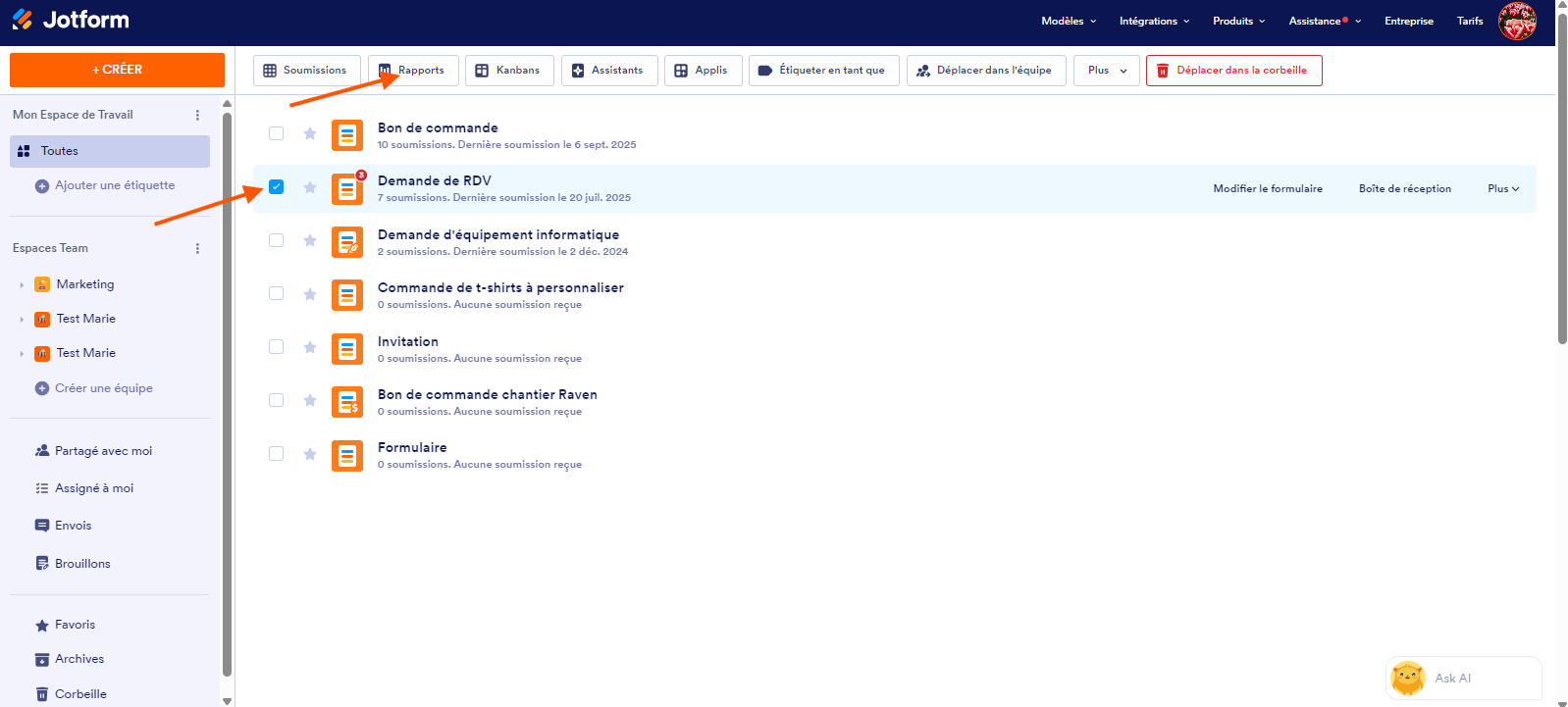Star the Demande de RDV form
This screenshot has height=707, width=1568.
click(x=310, y=187)
